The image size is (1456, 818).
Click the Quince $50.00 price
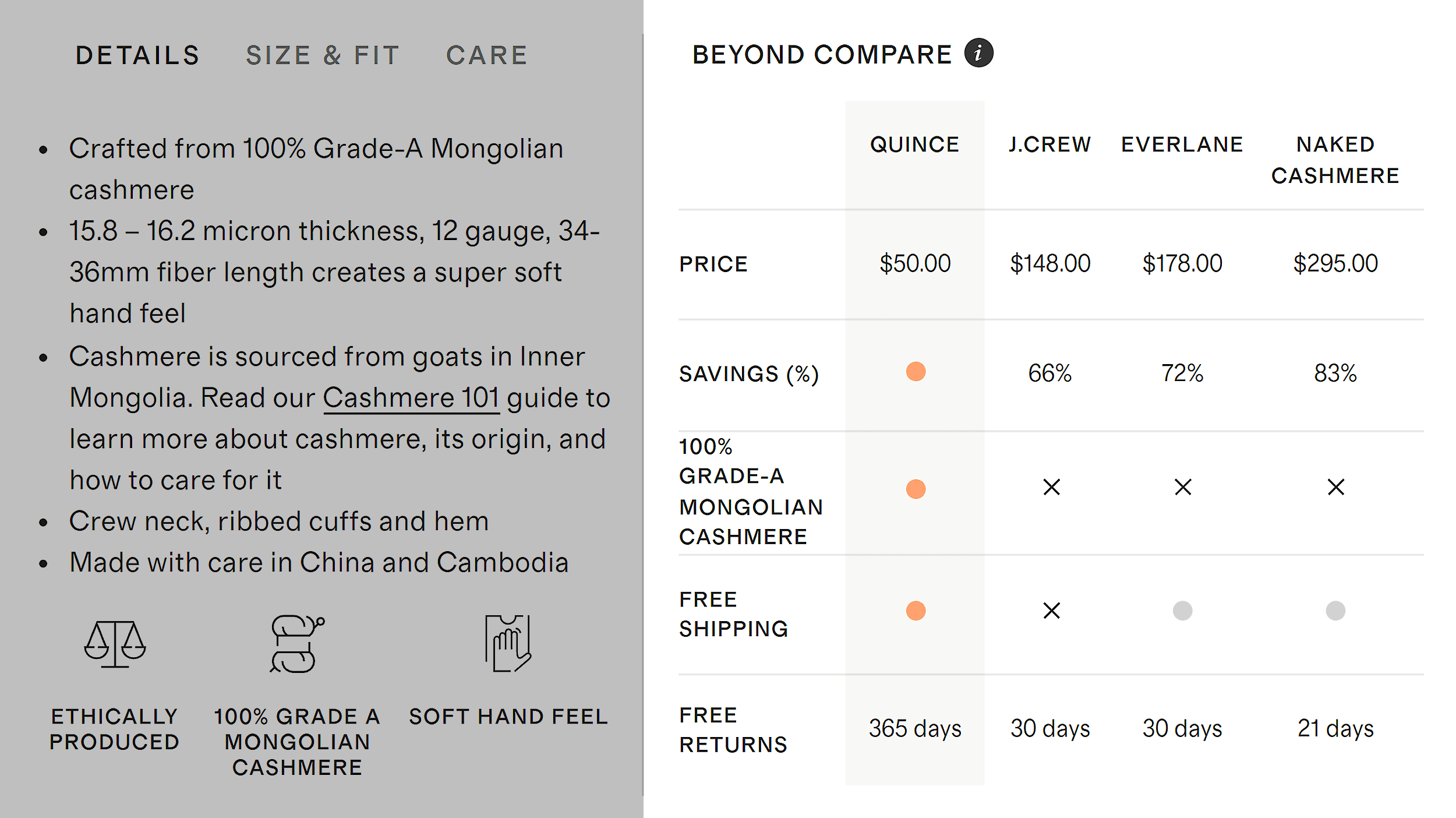coord(915,264)
